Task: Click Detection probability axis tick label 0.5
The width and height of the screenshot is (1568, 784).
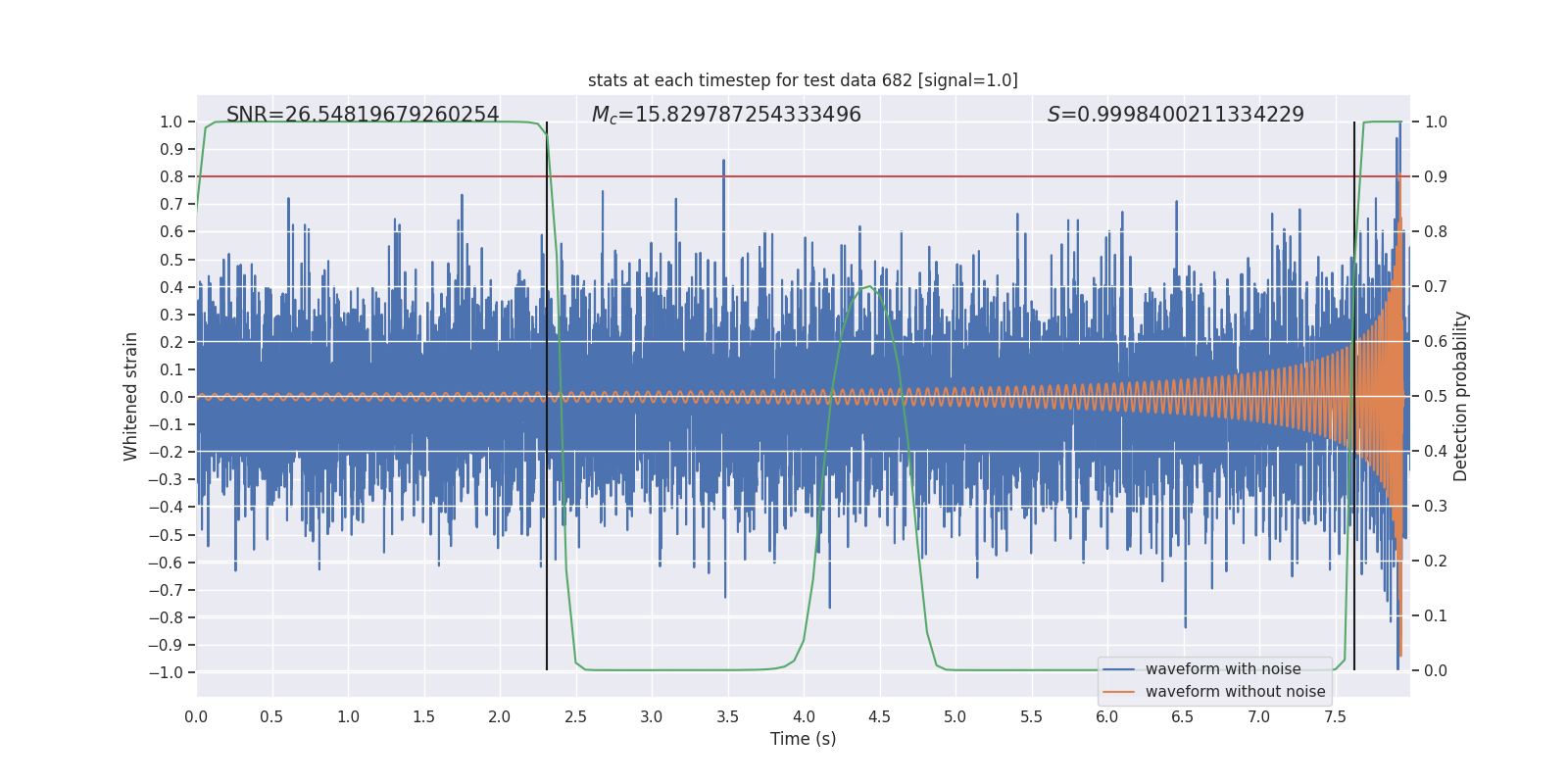Action: pyautogui.click(x=1436, y=396)
